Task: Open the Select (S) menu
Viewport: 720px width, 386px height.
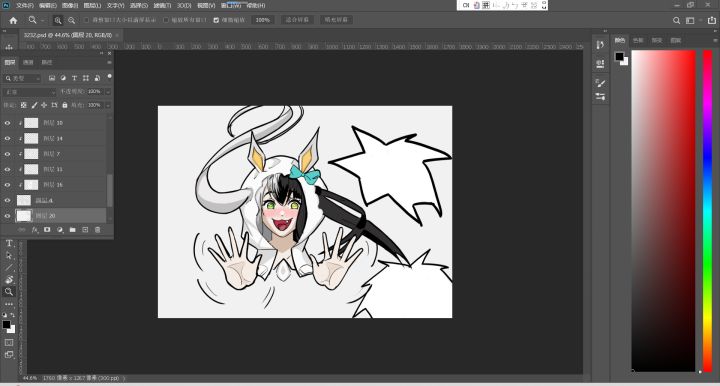Action: pyautogui.click(x=139, y=6)
